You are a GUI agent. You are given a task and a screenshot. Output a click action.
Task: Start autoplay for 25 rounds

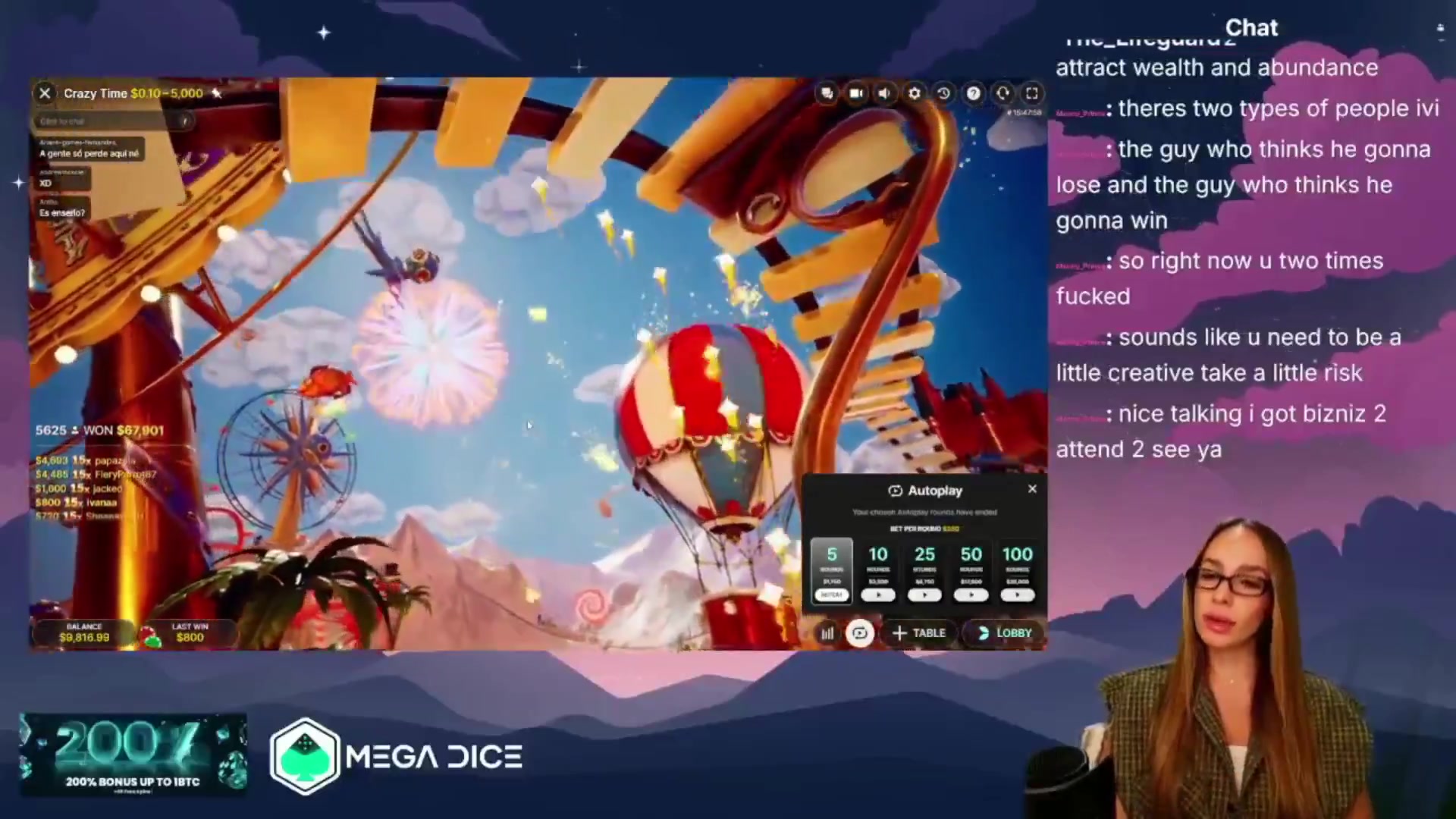924,595
